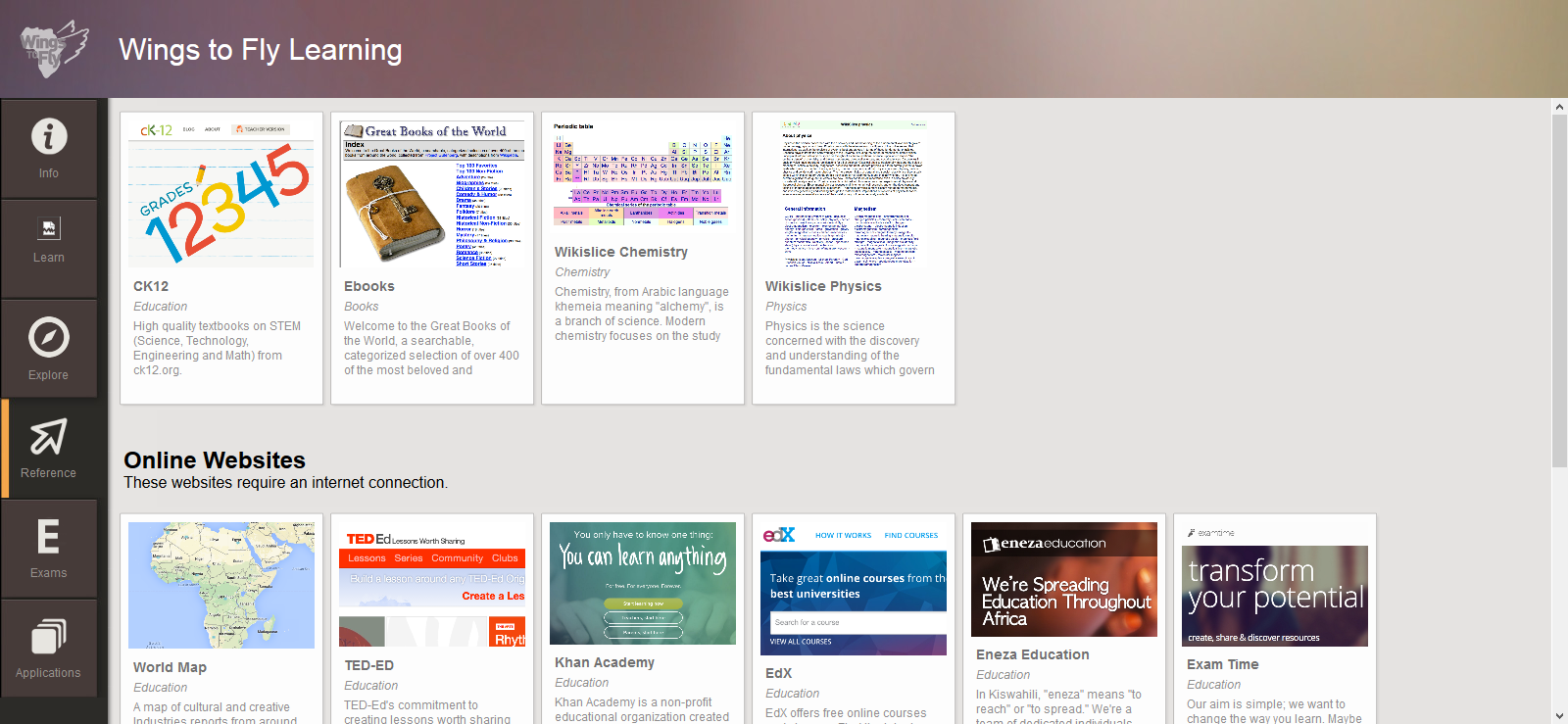Click the Khan Academy title

[605, 662]
